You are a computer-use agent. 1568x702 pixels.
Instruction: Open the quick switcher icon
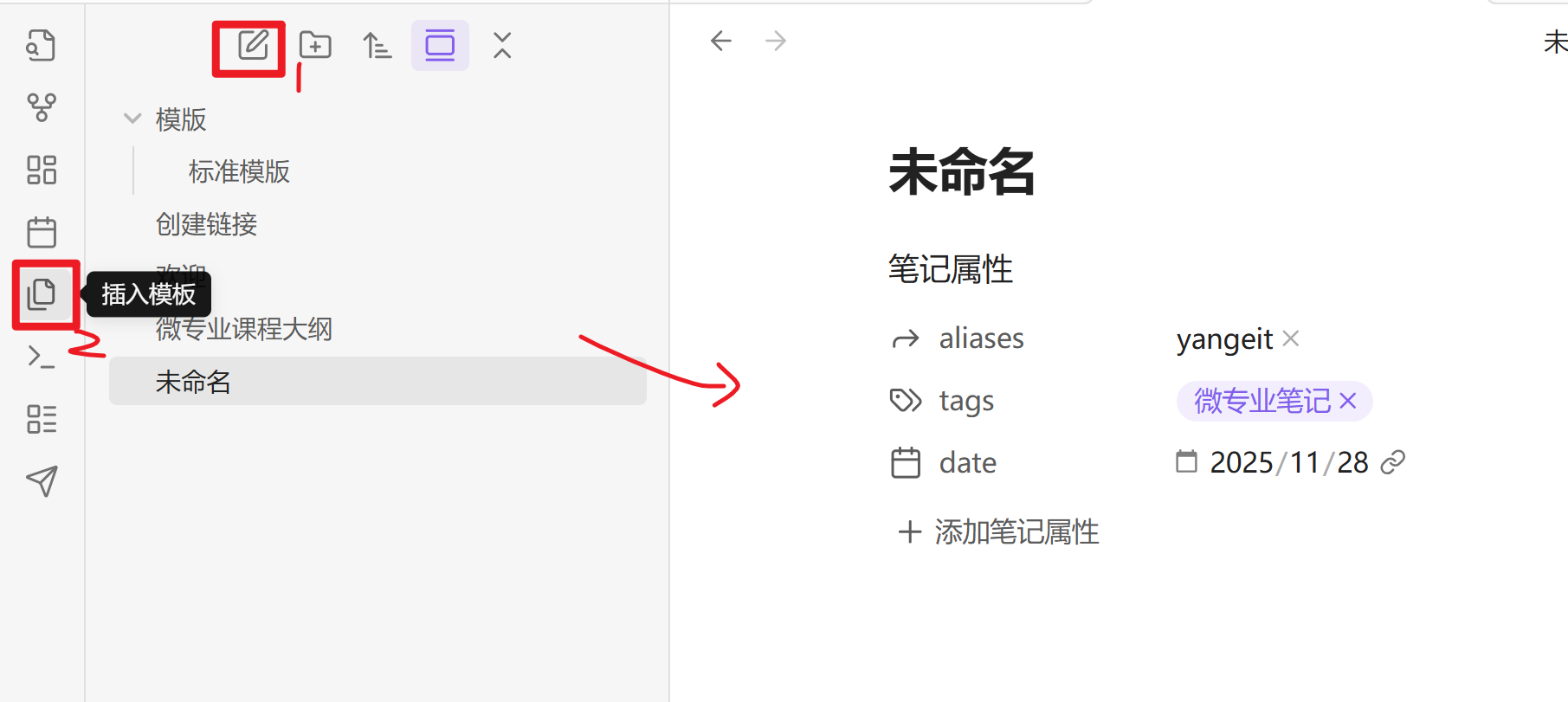(x=41, y=45)
